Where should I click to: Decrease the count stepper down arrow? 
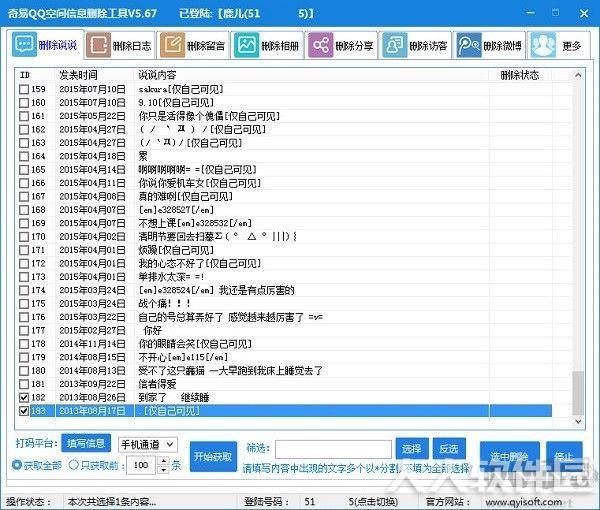(164, 469)
